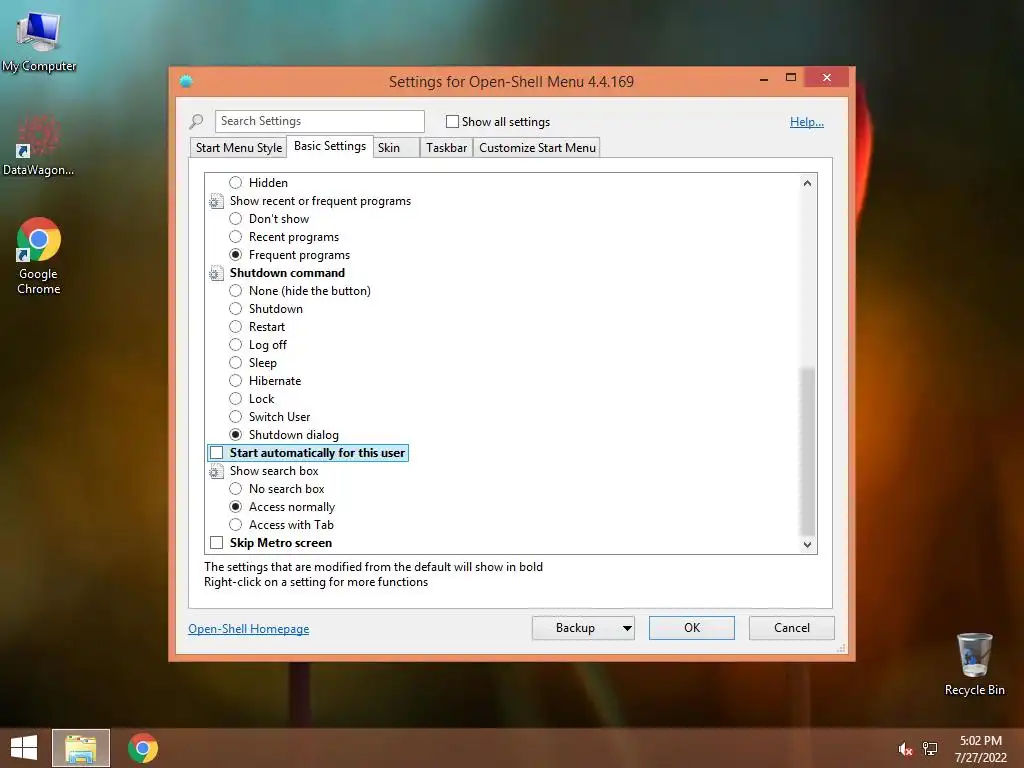1024x768 pixels.
Task: Open Customize Start Menu tab
Action: (x=537, y=148)
